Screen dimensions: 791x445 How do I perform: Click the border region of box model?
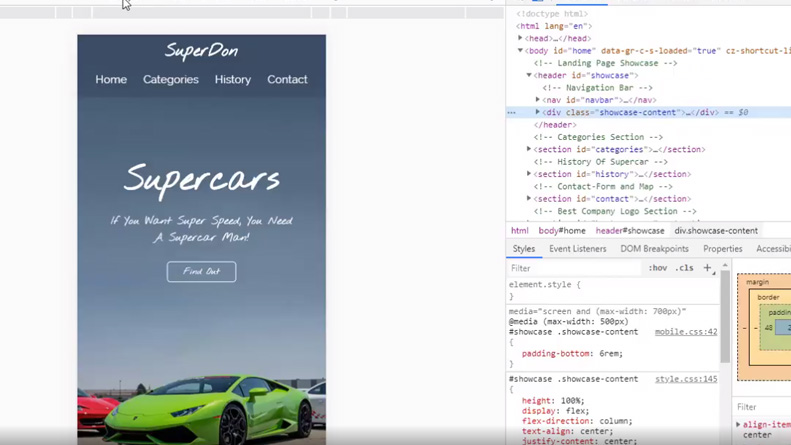click(x=768, y=297)
